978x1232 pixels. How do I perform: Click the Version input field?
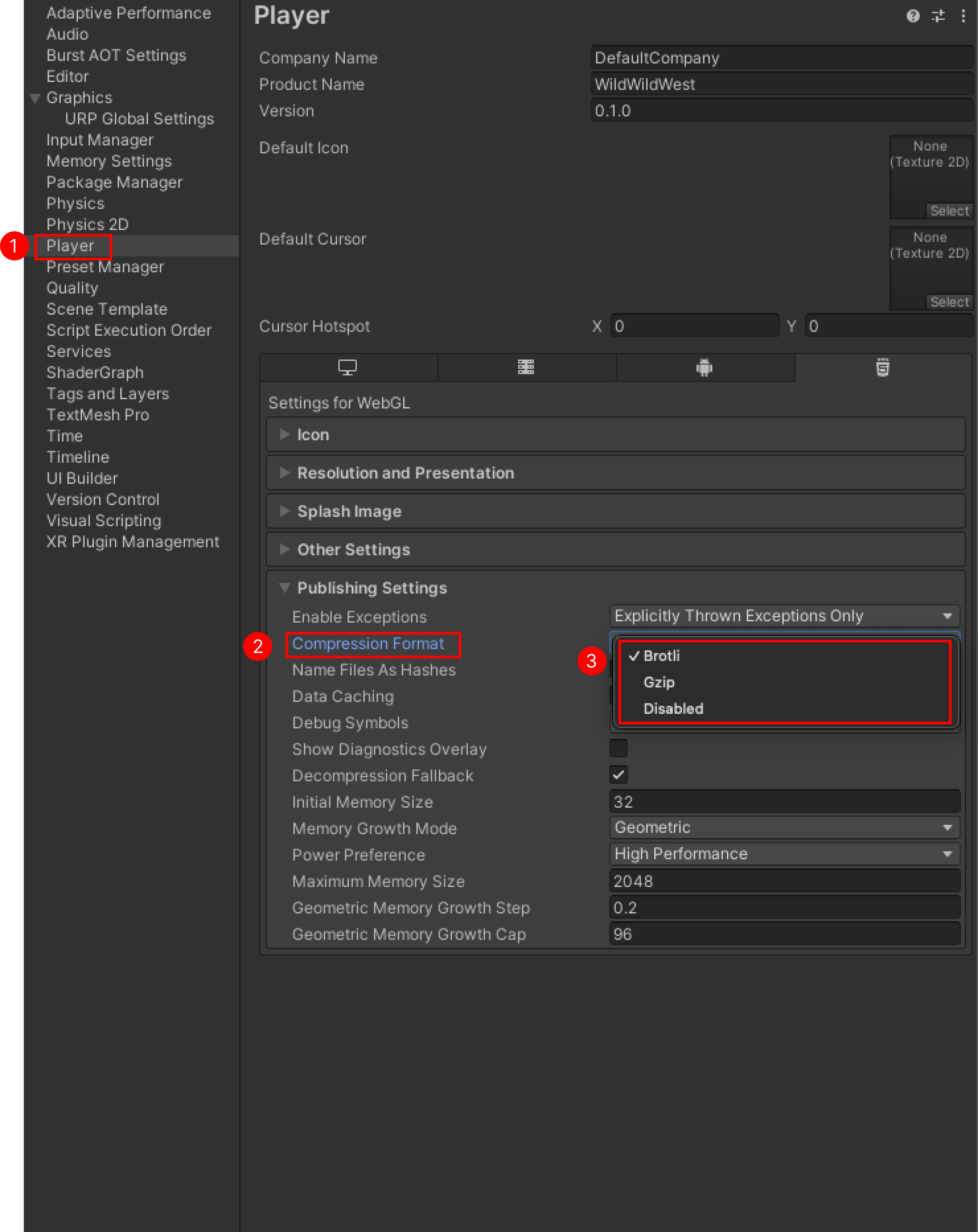[x=781, y=110]
